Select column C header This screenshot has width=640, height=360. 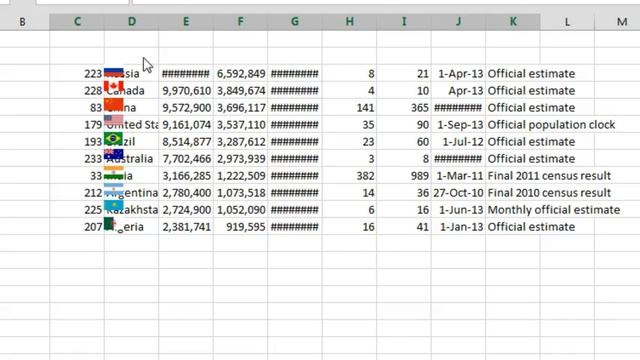tap(77, 22)
